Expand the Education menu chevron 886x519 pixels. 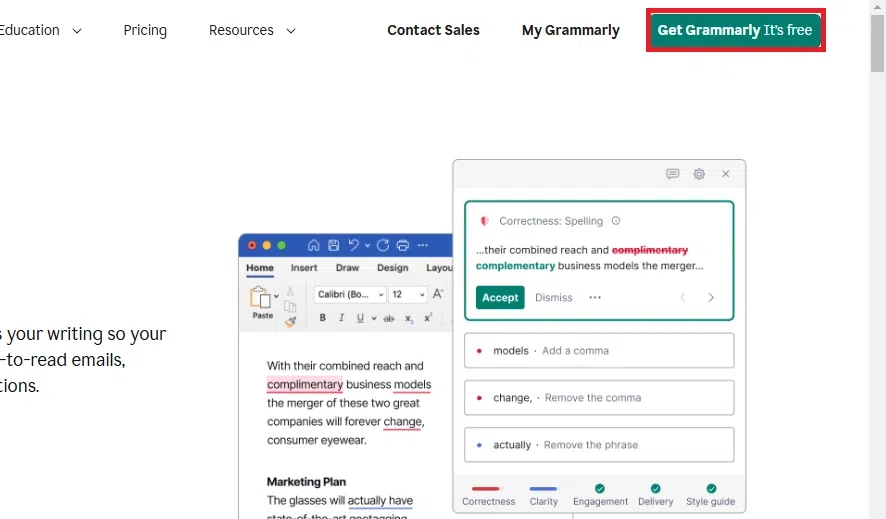(77, 31)
